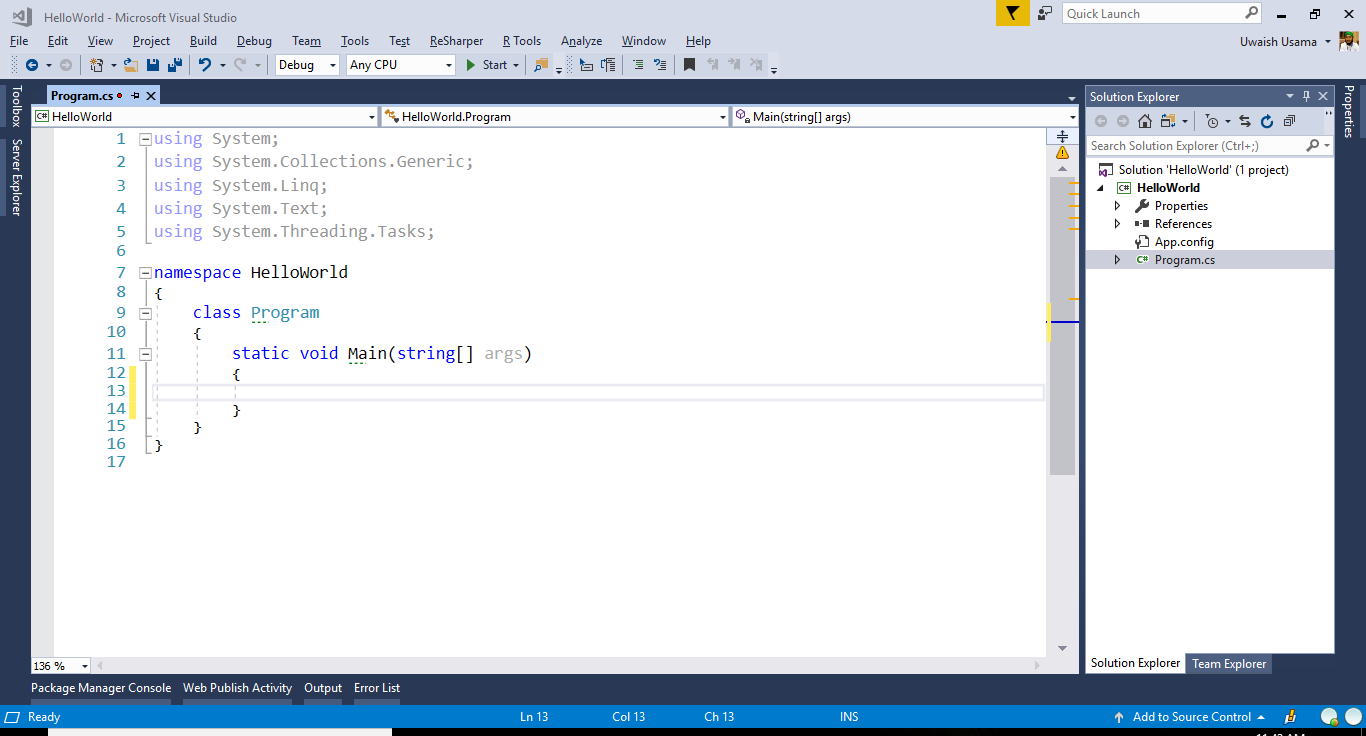This screenshot has width=1366, height=736.
Task: Expand the References node in Solution Explorer
Action: click(1120, 223)
